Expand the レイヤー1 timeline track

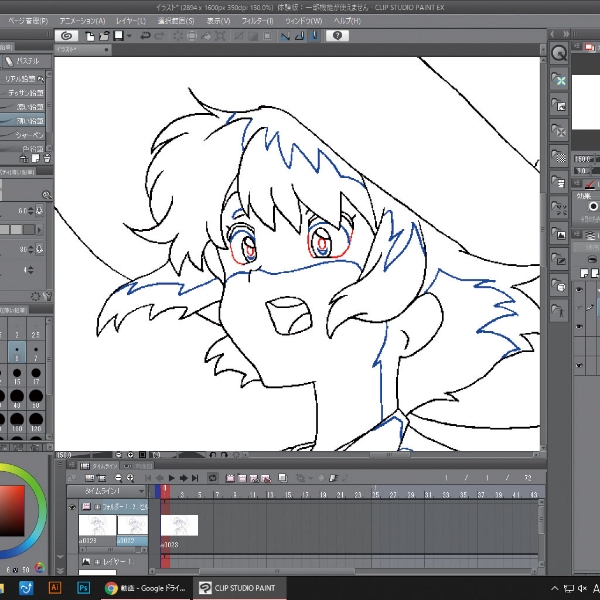tap(97, 562)
